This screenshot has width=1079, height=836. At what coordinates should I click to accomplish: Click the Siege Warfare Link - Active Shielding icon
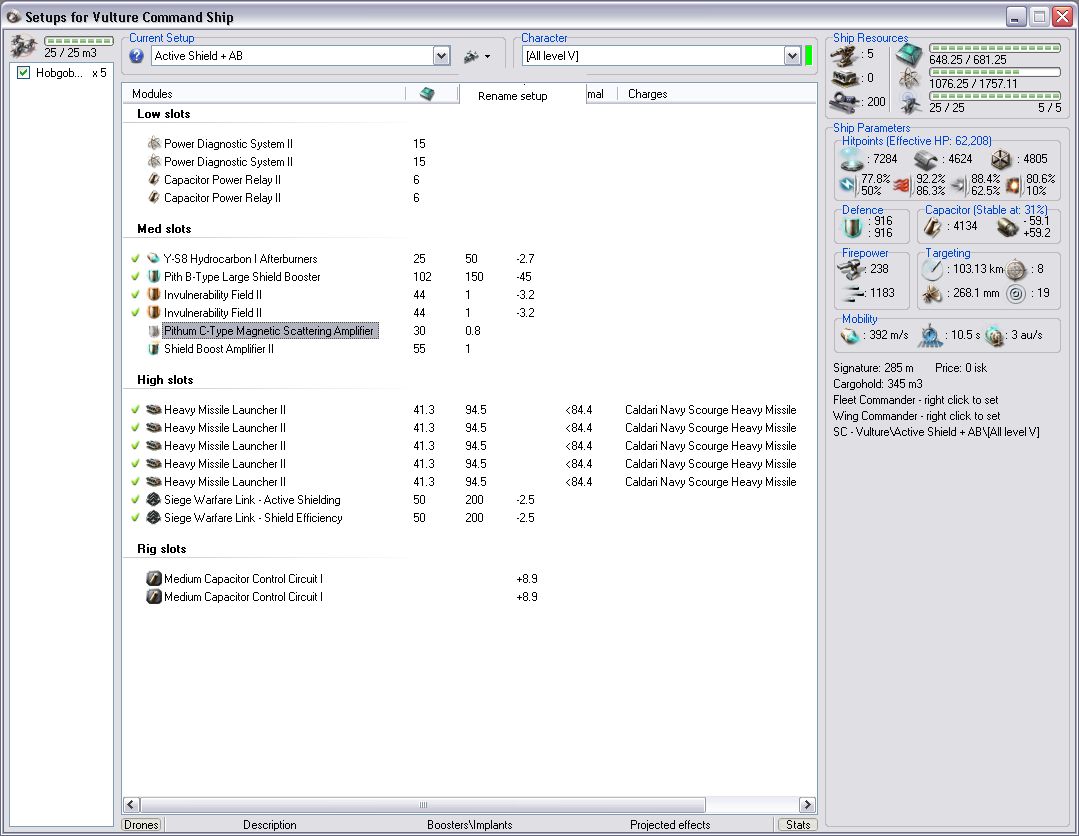click(x=154, y=500)
